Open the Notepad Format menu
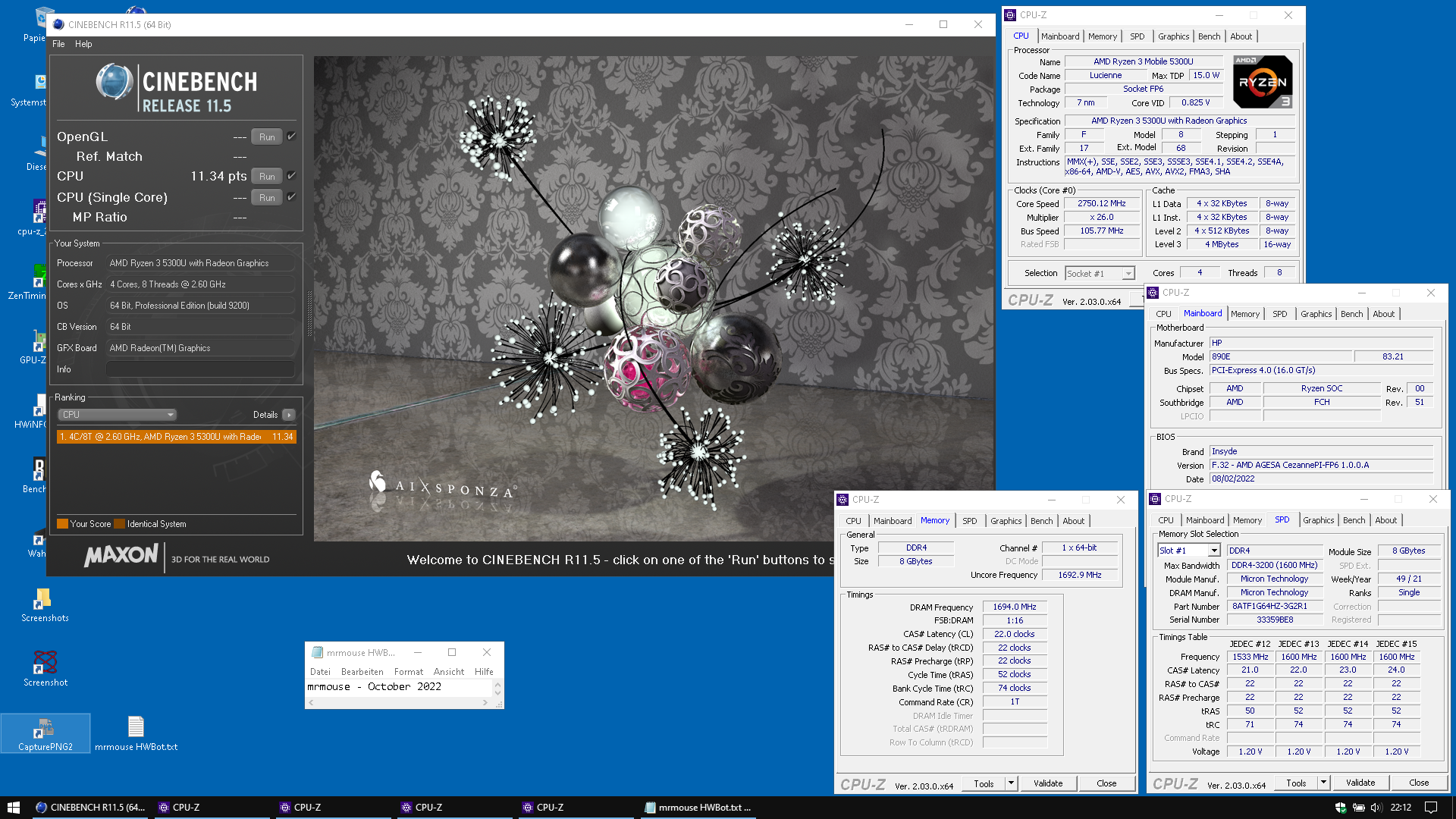This screenshot has width=1456, height=819. [409, 672]
